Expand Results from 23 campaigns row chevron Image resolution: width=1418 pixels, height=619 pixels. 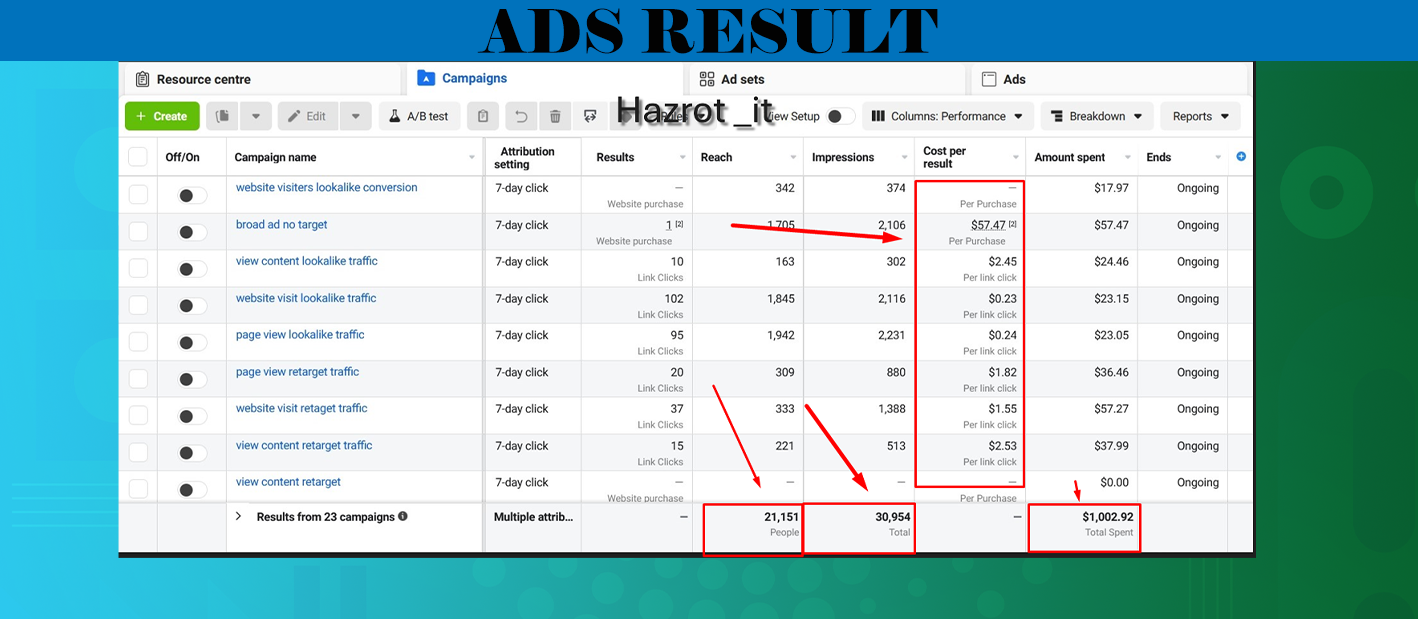(x=239, y=517)
